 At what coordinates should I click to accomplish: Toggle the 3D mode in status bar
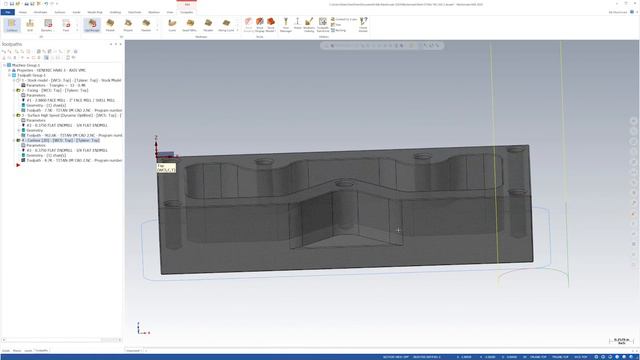pyautogui.click(x=525, y=357)
